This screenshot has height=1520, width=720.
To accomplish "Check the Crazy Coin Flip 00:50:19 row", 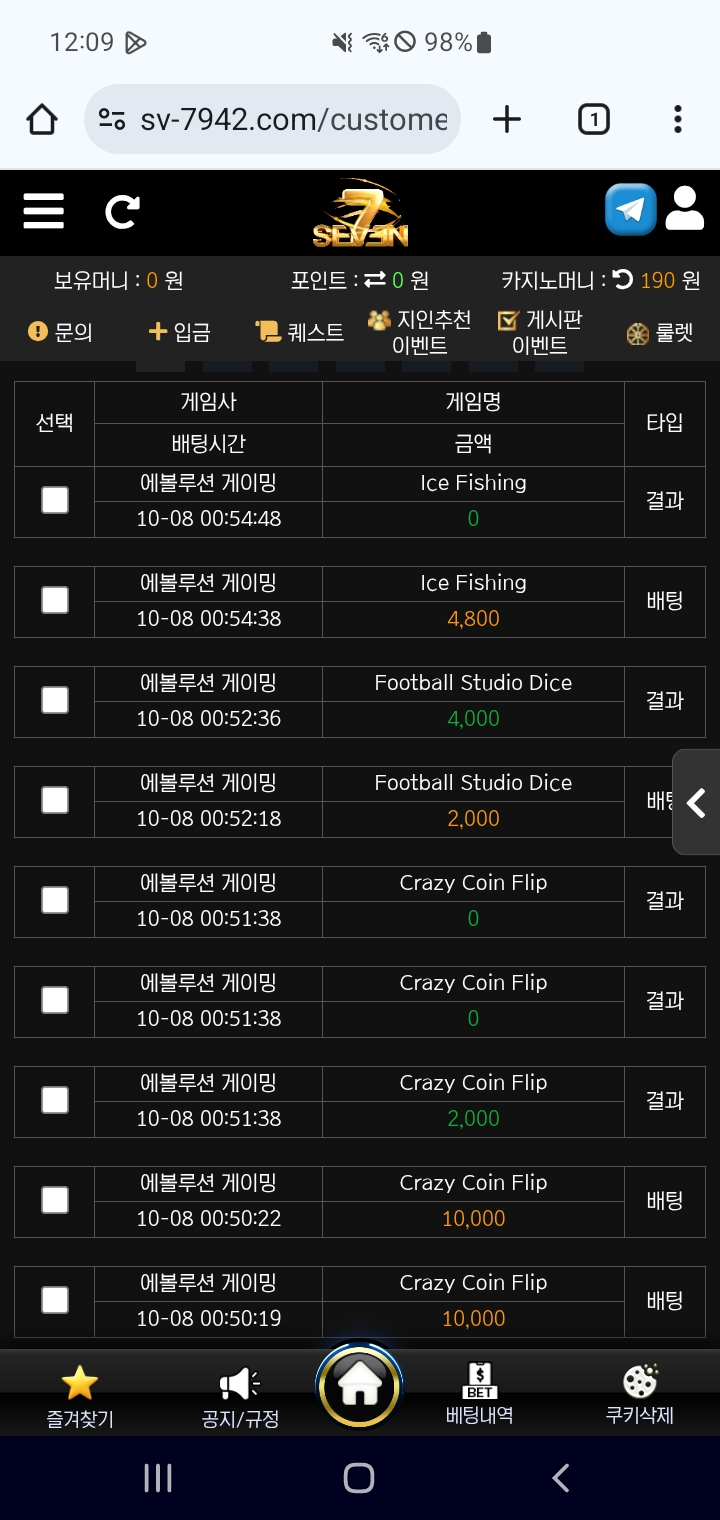I will click(55, 1300).
